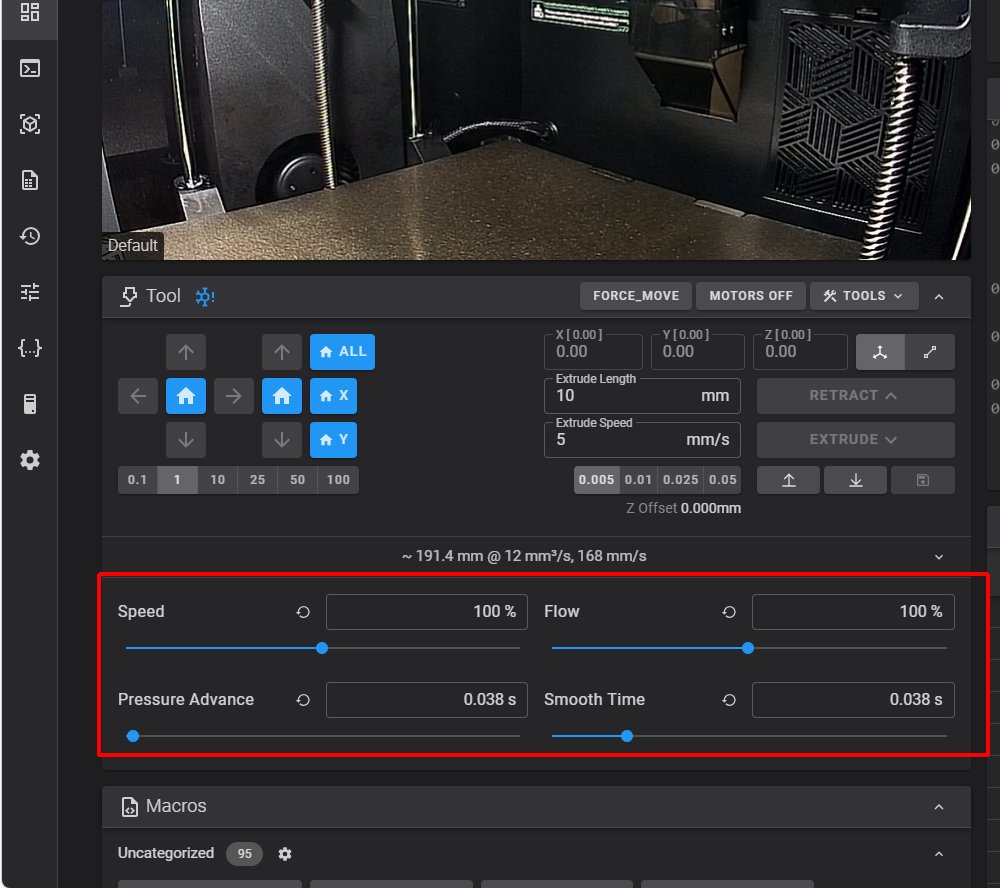Open the TOOLS dropdown menu
The height and width of the screenshot is (888, 1000).
(863, 296)
